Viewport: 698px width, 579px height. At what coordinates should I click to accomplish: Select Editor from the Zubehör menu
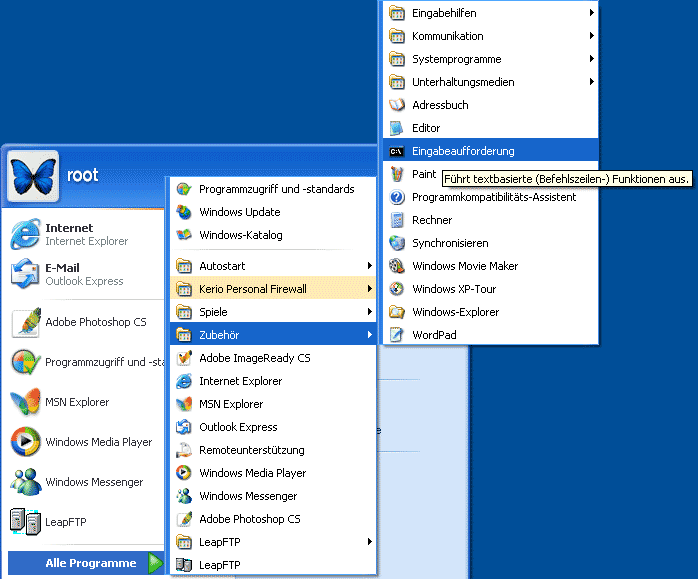coord(426,128)
